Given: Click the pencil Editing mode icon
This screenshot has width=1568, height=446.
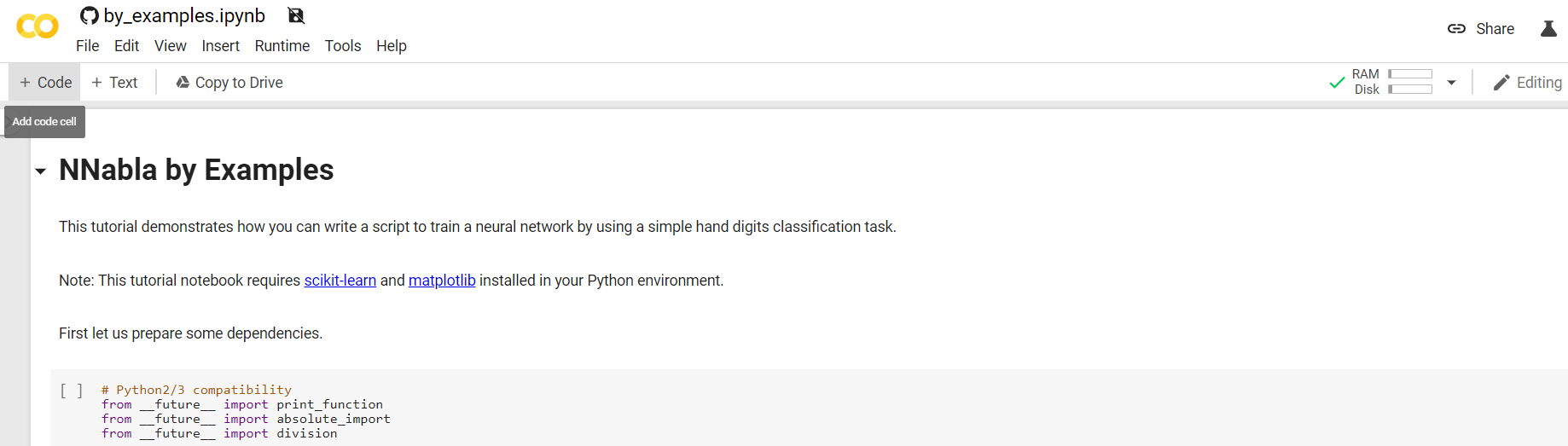Looking at the screenshot, I should pos(1501,83).
